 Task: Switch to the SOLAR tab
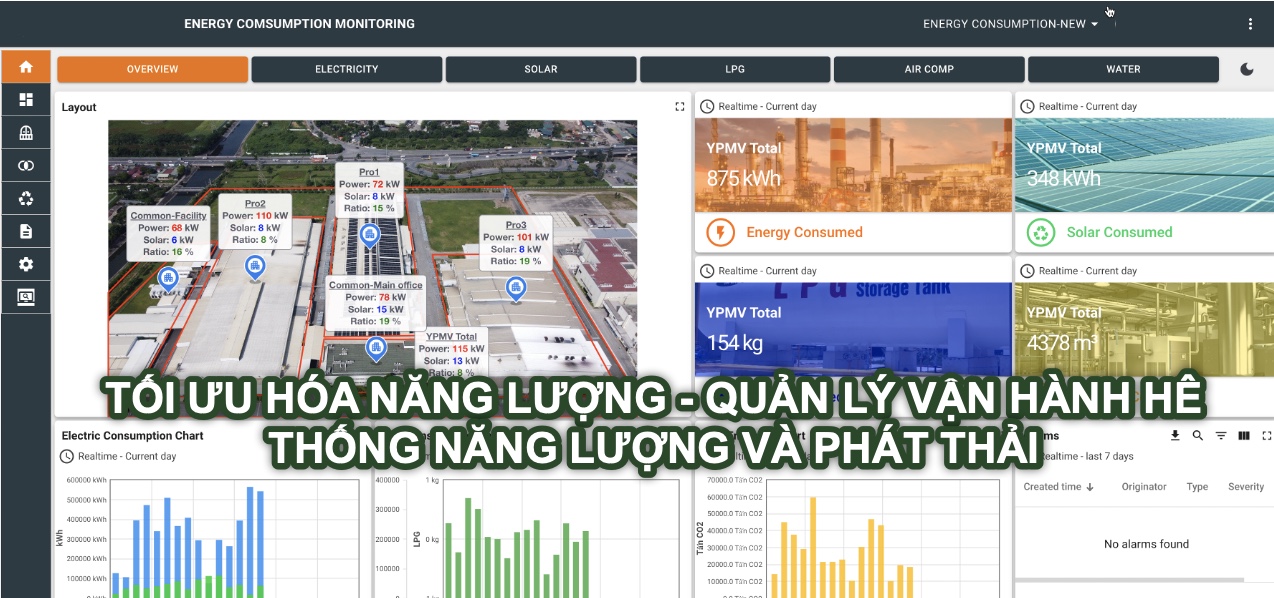[541, 69]
